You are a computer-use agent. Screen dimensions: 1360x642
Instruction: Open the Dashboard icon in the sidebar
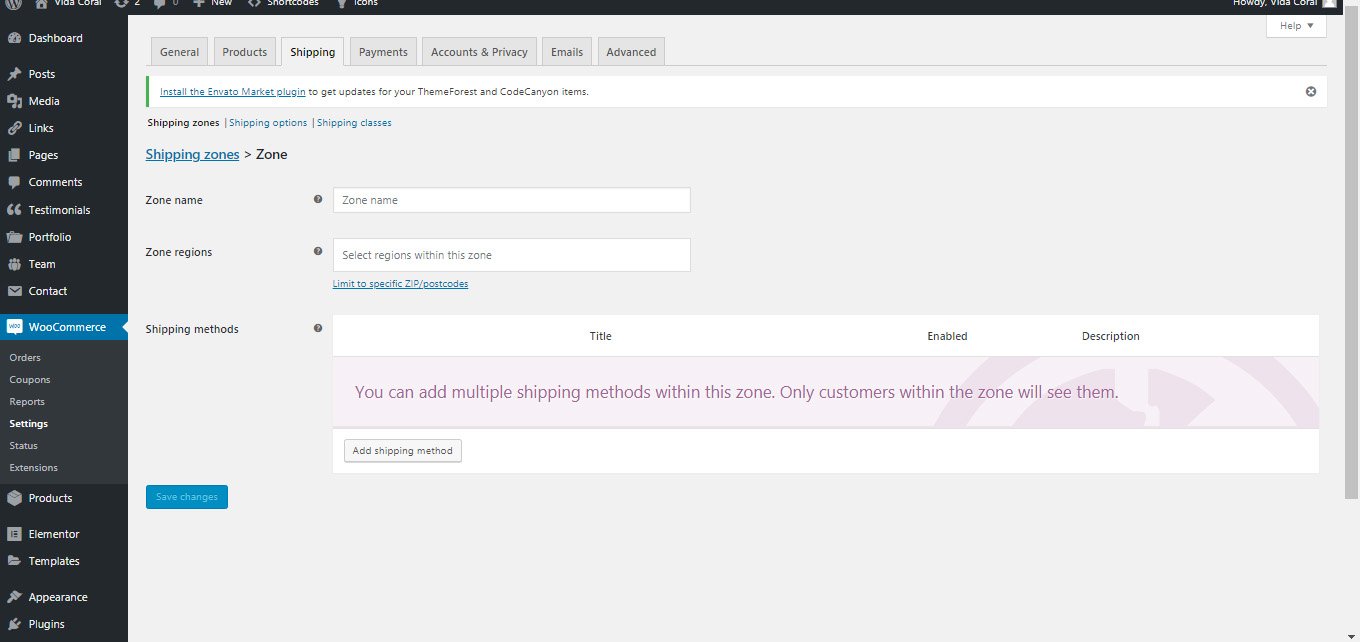(x=14, y=38)
